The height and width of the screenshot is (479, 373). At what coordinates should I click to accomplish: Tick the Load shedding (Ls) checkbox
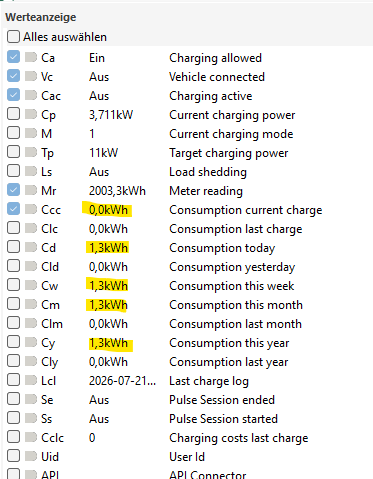(13, 171)
